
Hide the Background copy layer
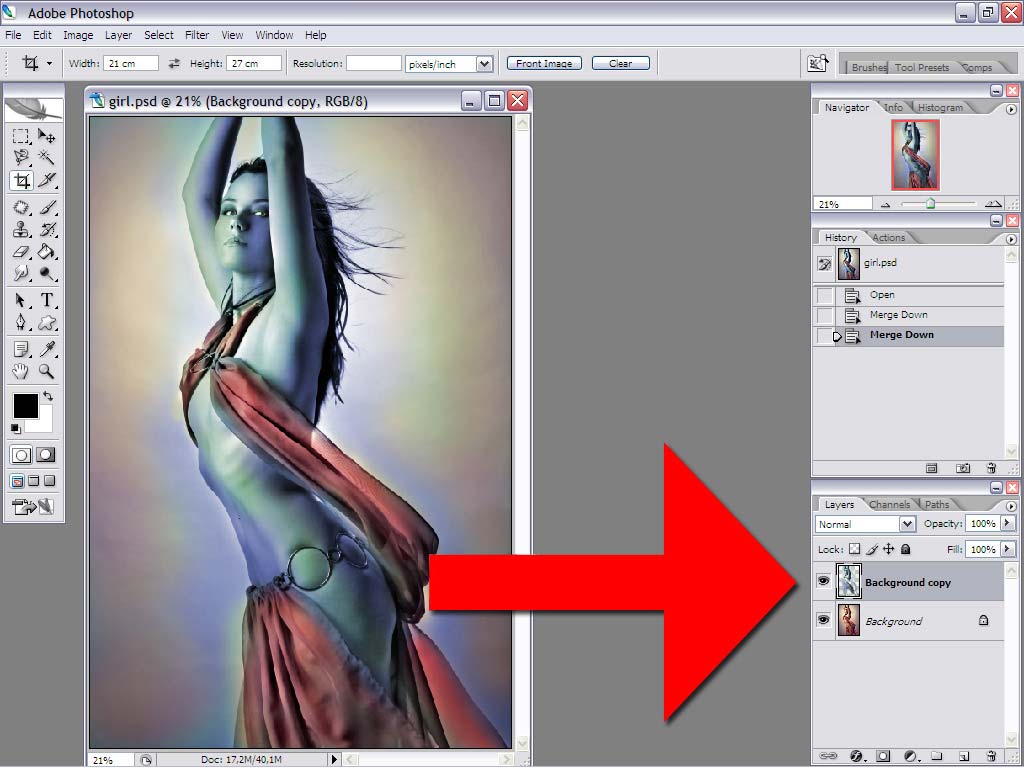tap(824, 581)
